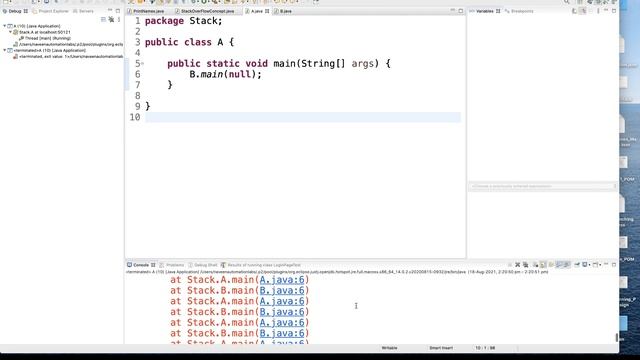Click the Clear Console icon

535,265
